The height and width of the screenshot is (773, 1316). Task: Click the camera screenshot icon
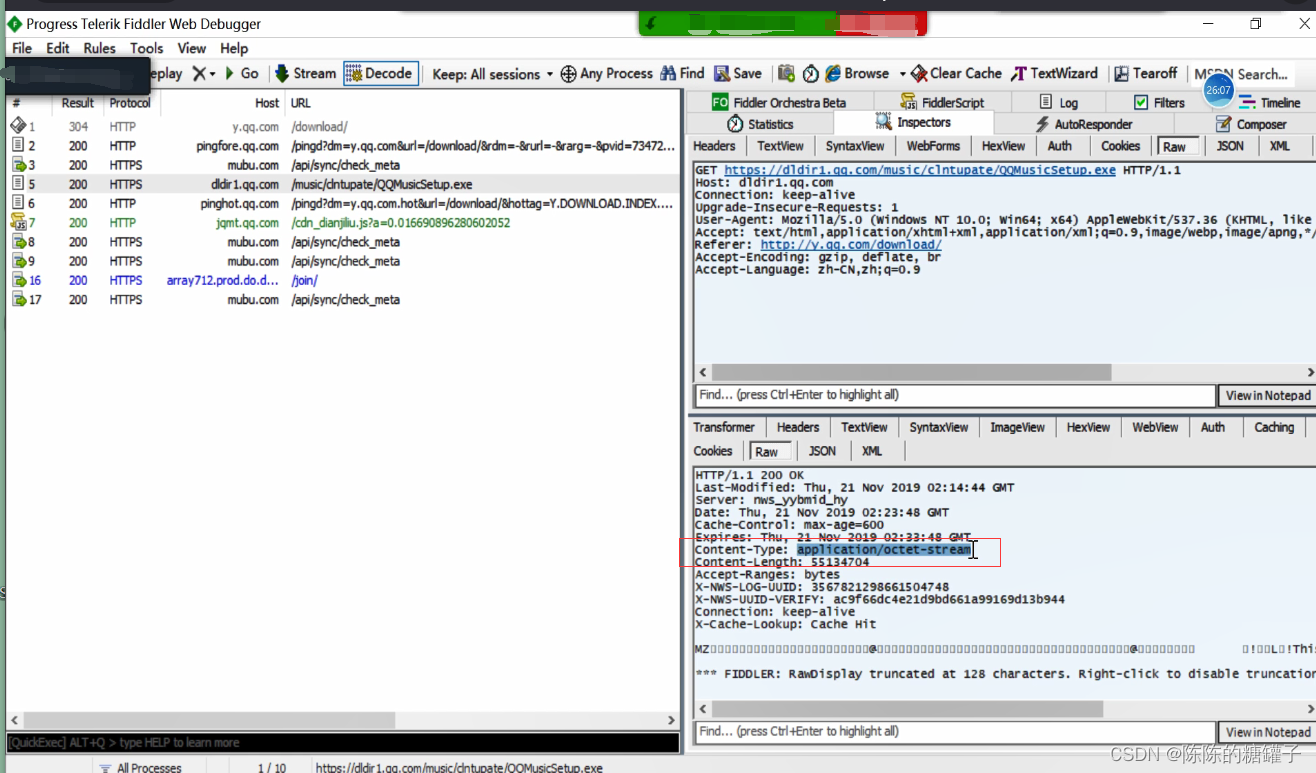[x=786, y=74]
